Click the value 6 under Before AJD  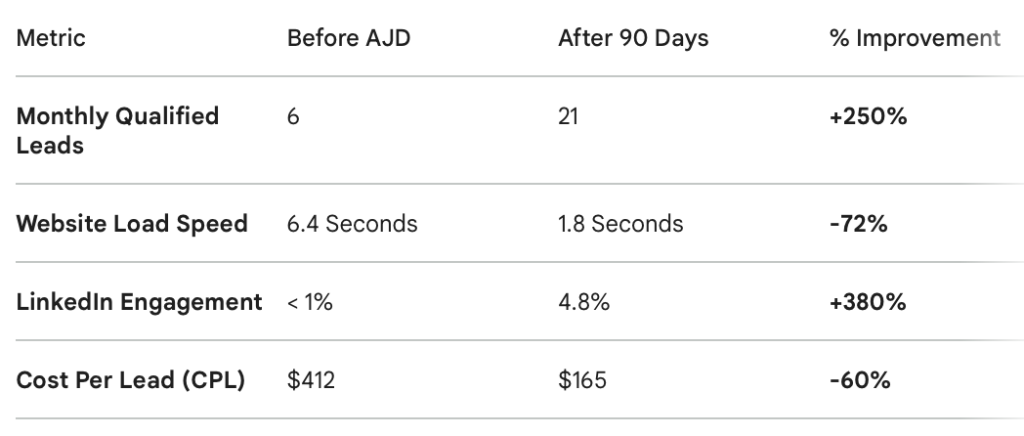[293, 117]
